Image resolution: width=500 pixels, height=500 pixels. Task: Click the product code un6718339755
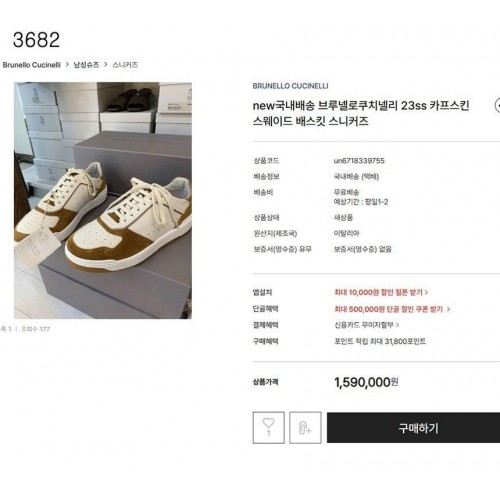(x=359, y=161)
